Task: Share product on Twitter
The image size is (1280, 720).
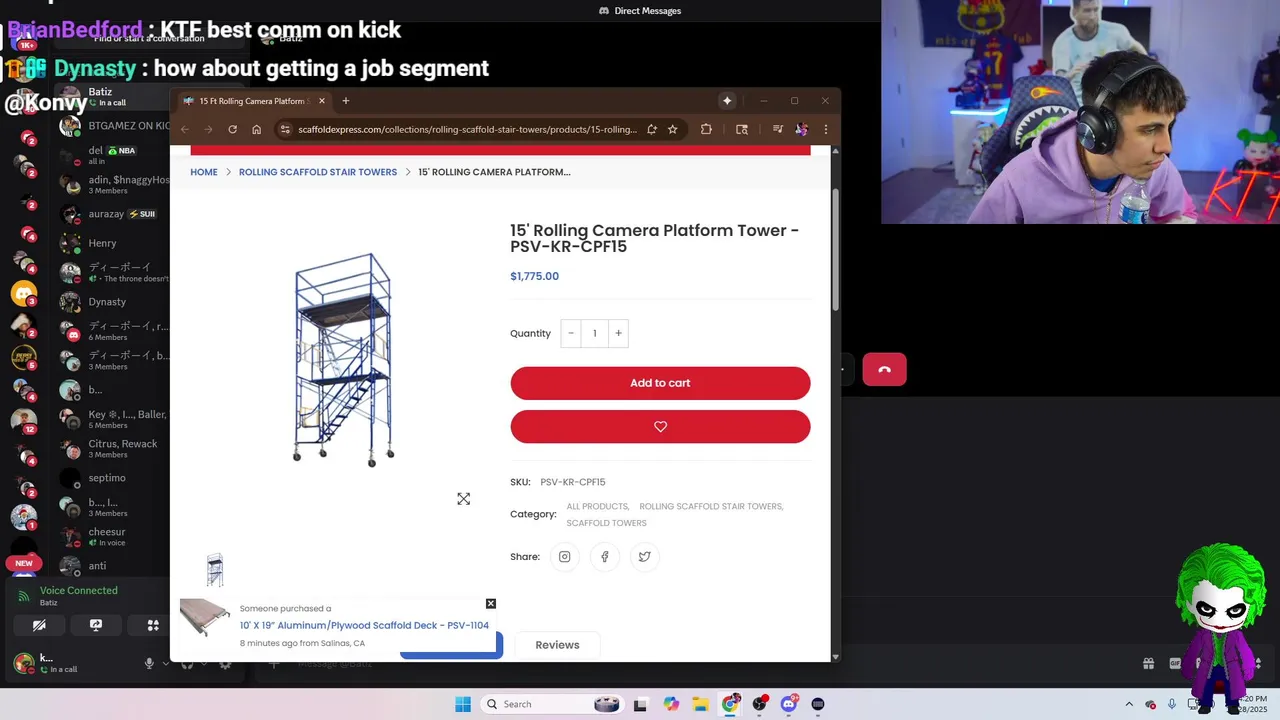Action: click(644, 557)
